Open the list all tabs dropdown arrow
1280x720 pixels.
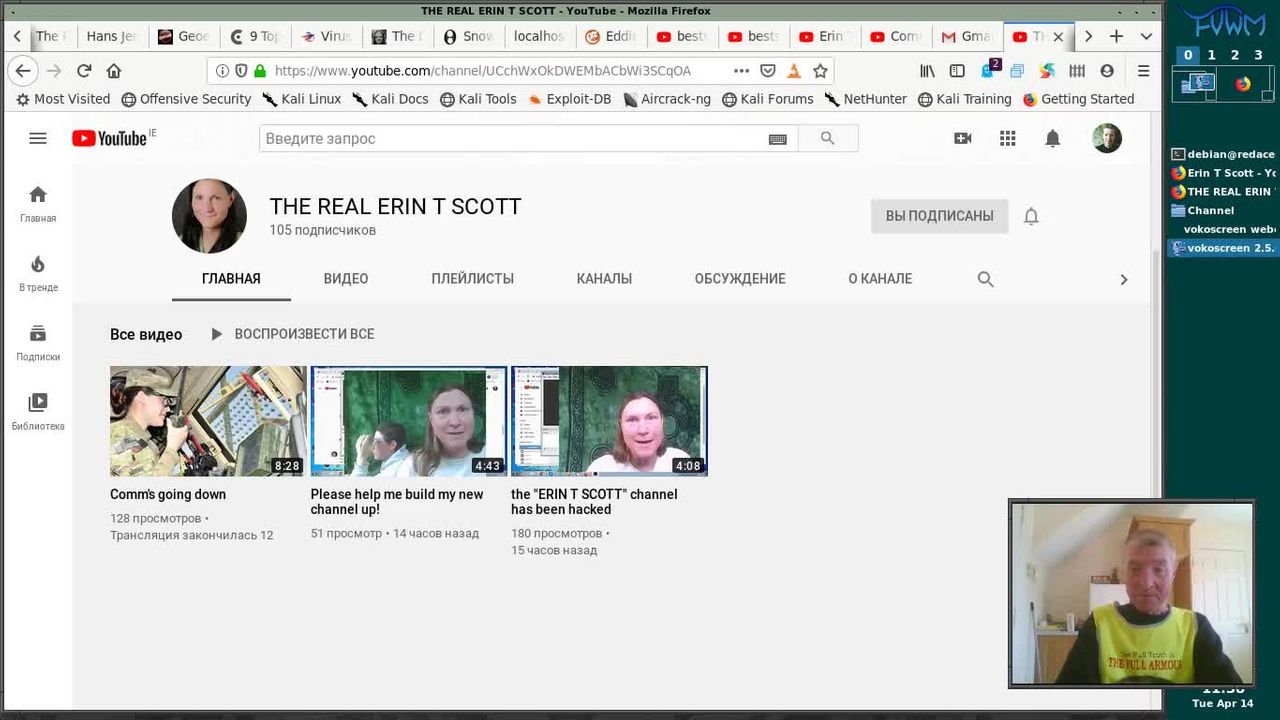point(1146,36)
